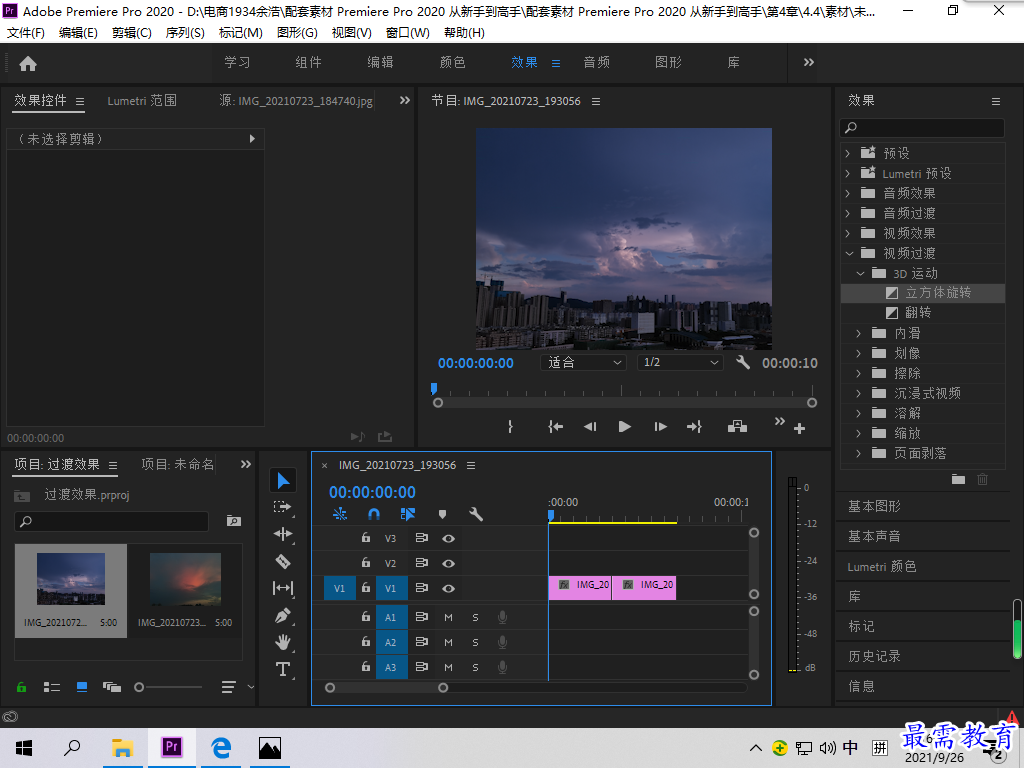Select the Slip tool
Image resolution: width=1024 pixels, height=768 pixels.
pos(283,588)
